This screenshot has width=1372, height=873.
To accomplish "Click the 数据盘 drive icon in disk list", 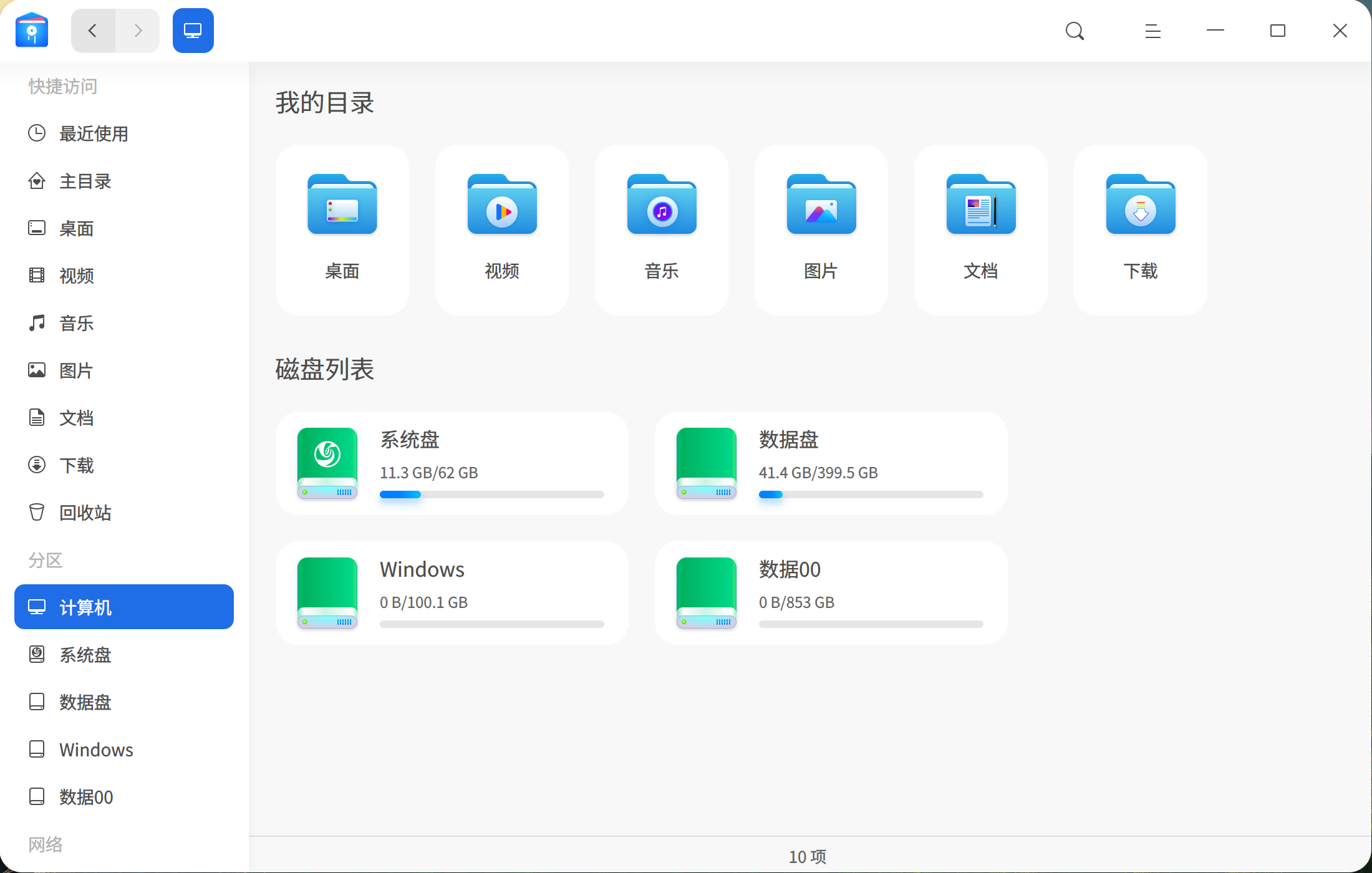I will tap(707, 463).
